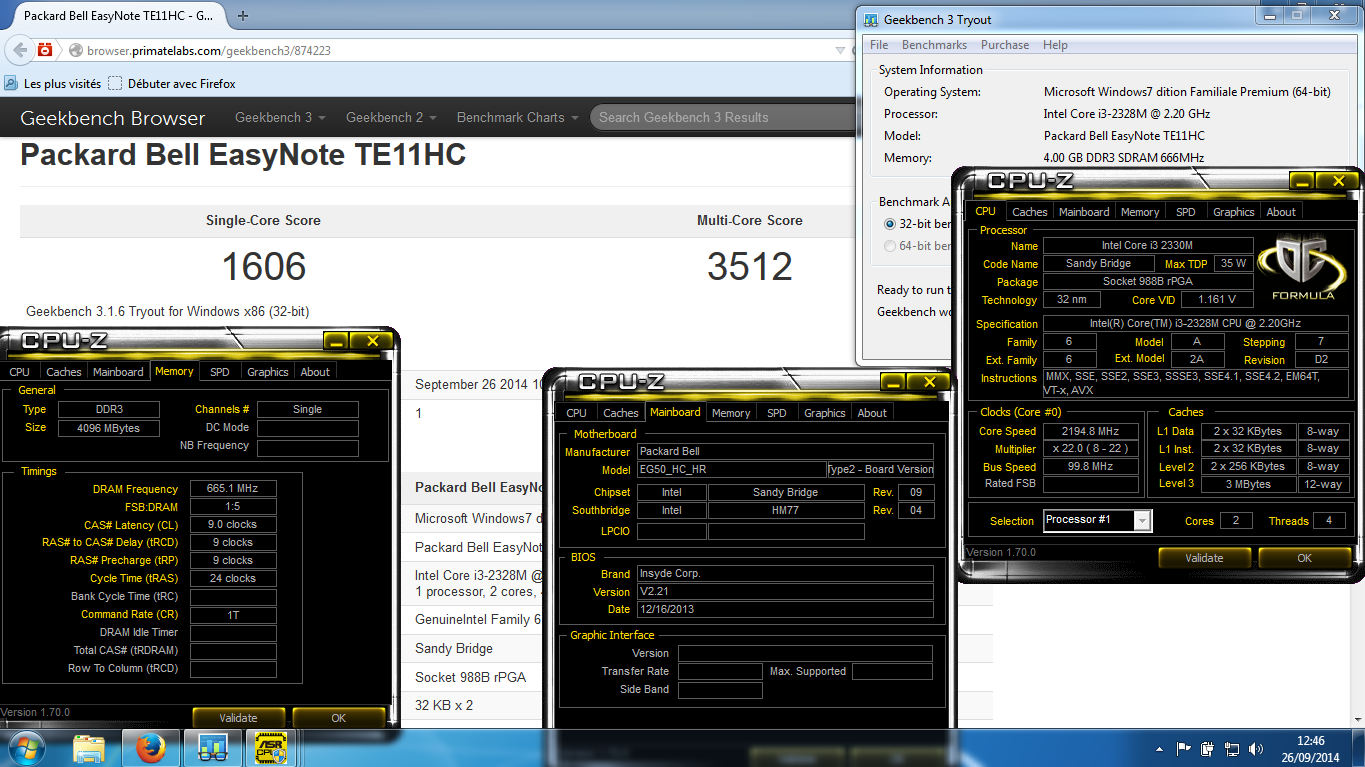Click the Firefox address bar
This screenshot has height=767, width=1365.
coord(450,50)
